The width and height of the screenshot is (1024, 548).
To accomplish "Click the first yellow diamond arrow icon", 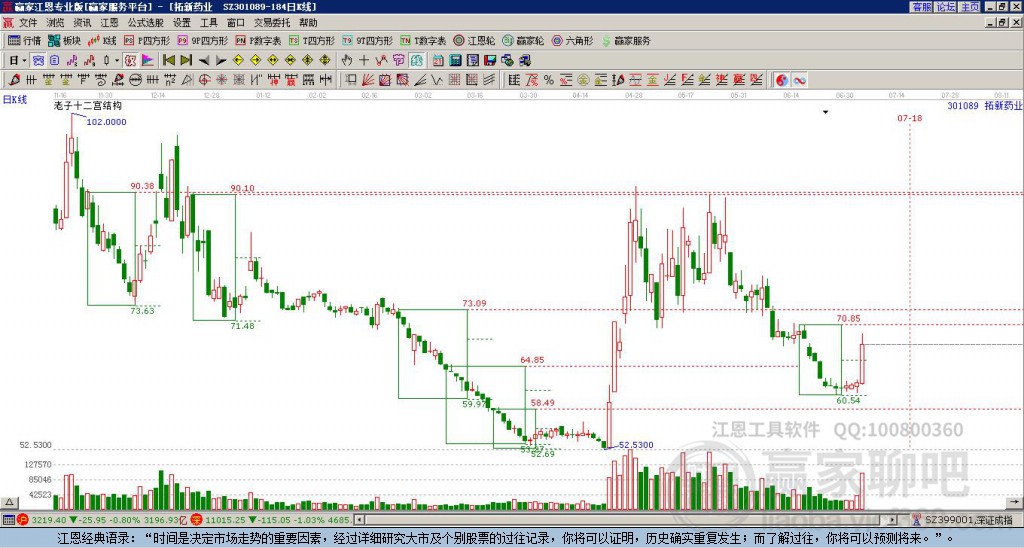I will pyautogui.click(x=238, y=60).
